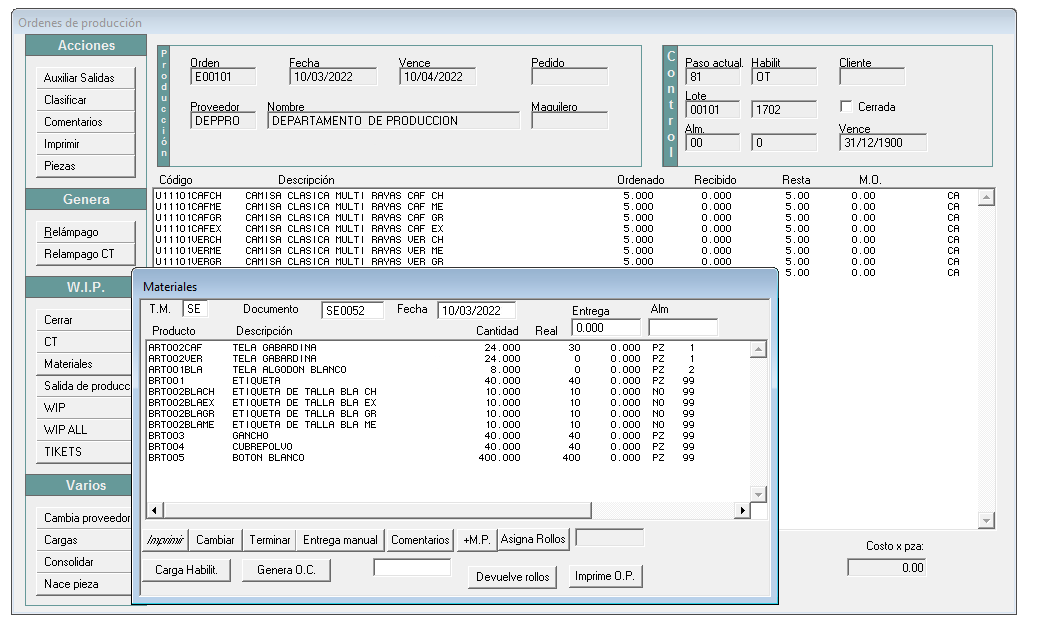
Task: Click the Nace pieza button
Action: (x=84, y=584)
